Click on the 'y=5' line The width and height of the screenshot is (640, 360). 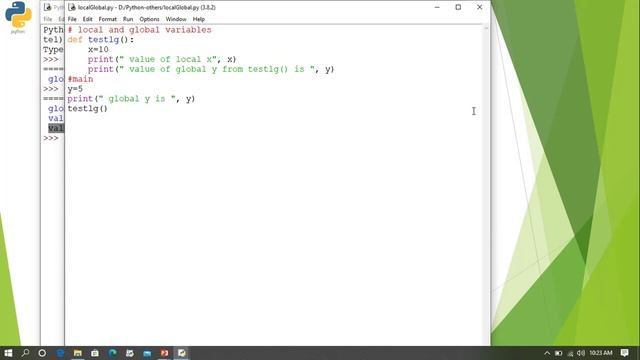tap(75, 89)
